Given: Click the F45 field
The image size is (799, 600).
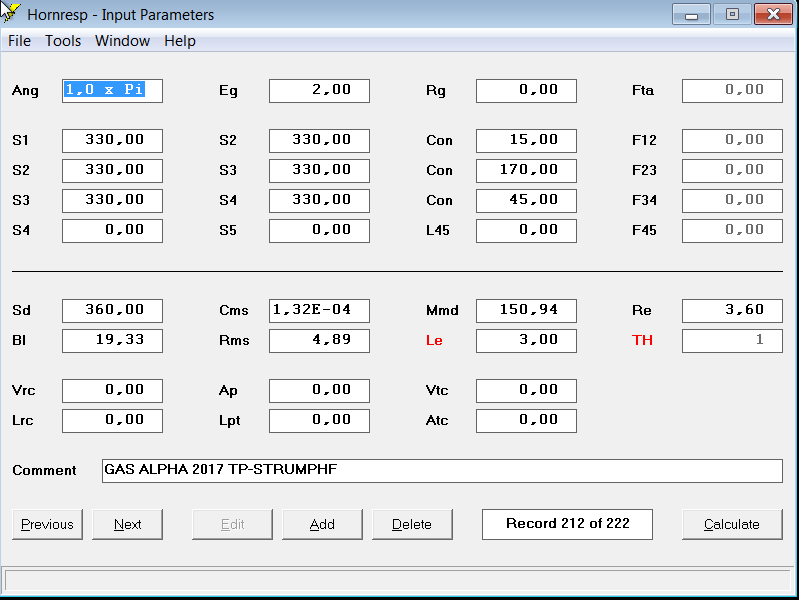Looking at the screenshot, I should click(732, 231).
